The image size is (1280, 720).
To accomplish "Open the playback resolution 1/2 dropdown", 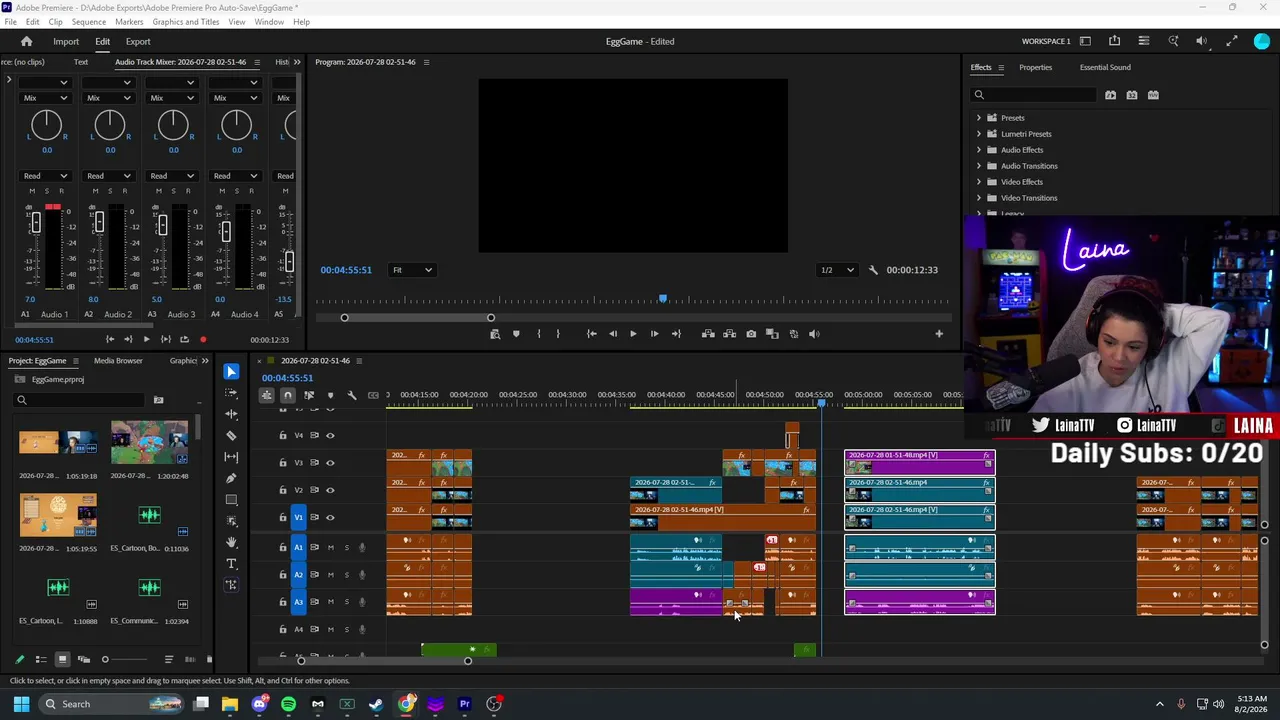I will point(838,270).
